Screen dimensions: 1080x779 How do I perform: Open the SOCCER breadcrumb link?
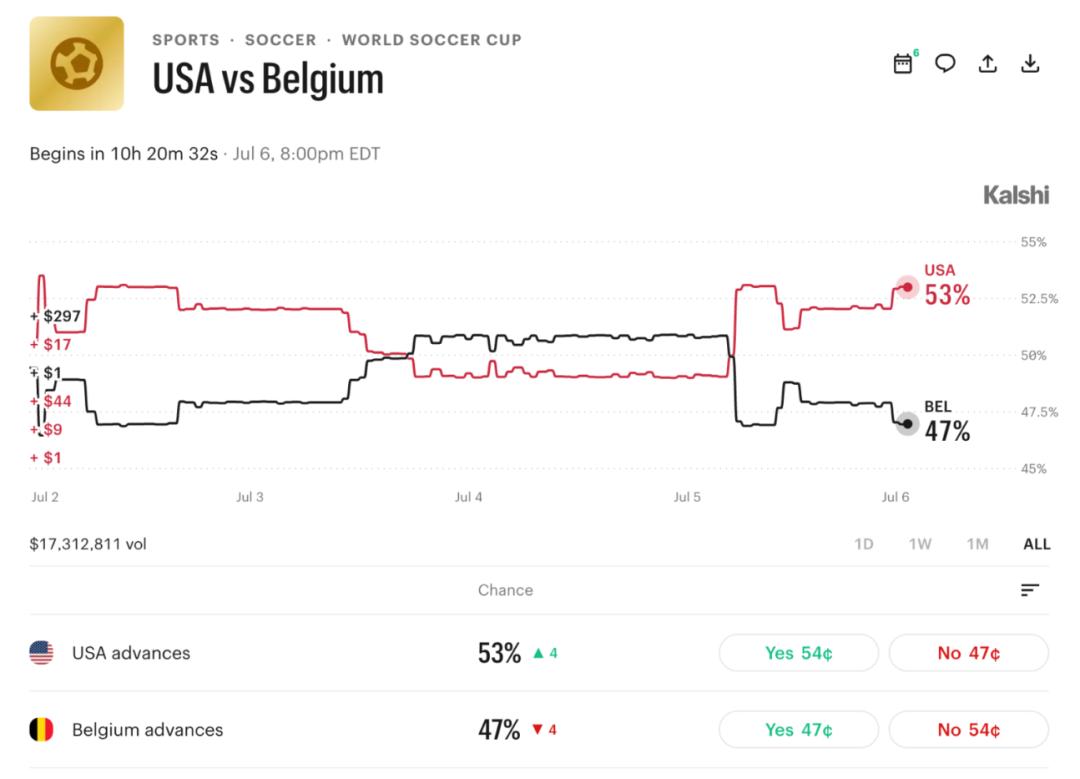(x=280, y=40)
